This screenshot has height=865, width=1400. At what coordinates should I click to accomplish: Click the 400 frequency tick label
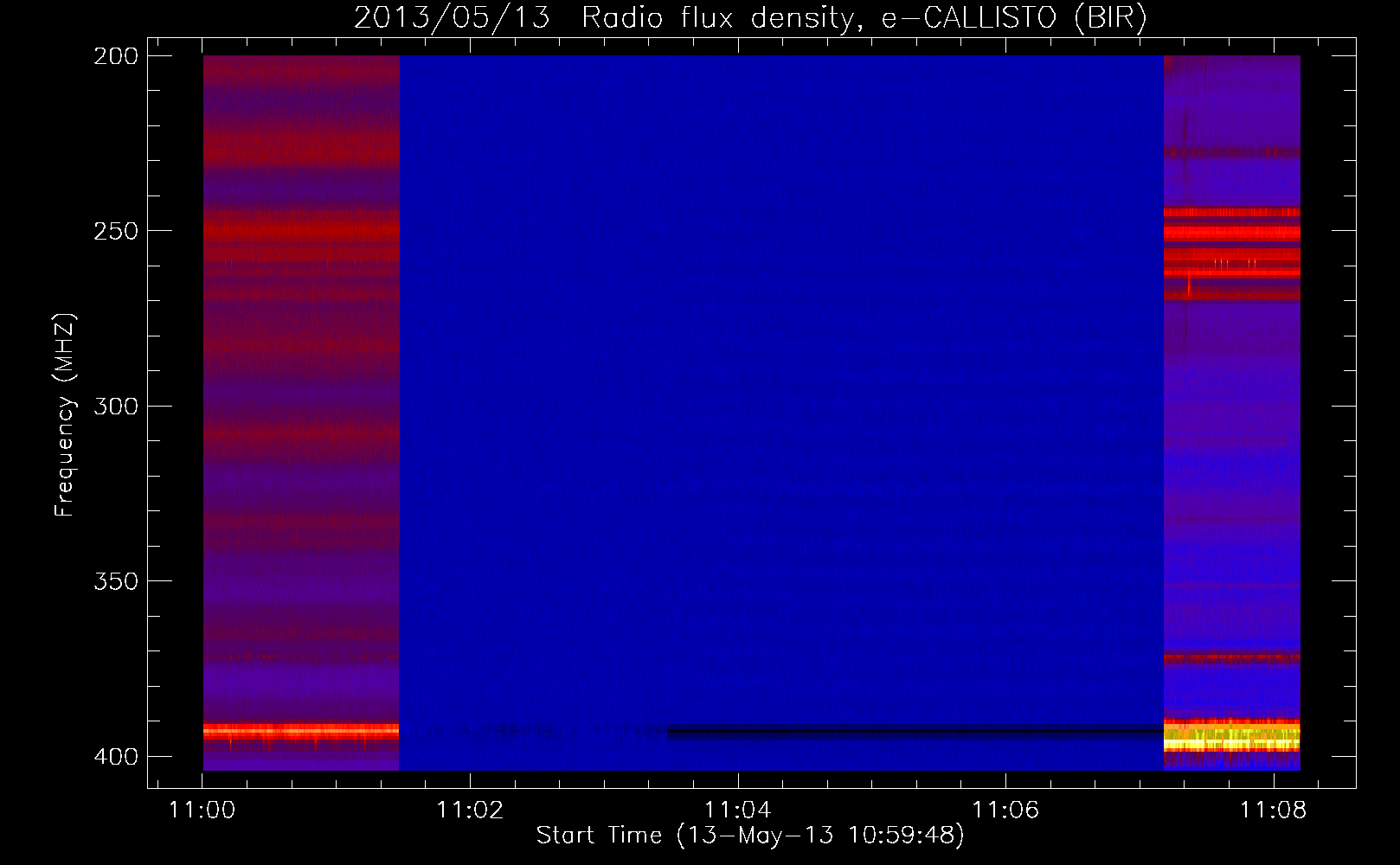point(116,757)
